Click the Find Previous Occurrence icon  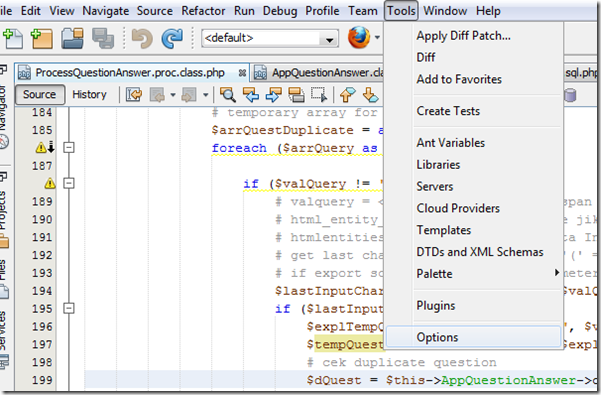pyautogui.click(x=251, y=94)
